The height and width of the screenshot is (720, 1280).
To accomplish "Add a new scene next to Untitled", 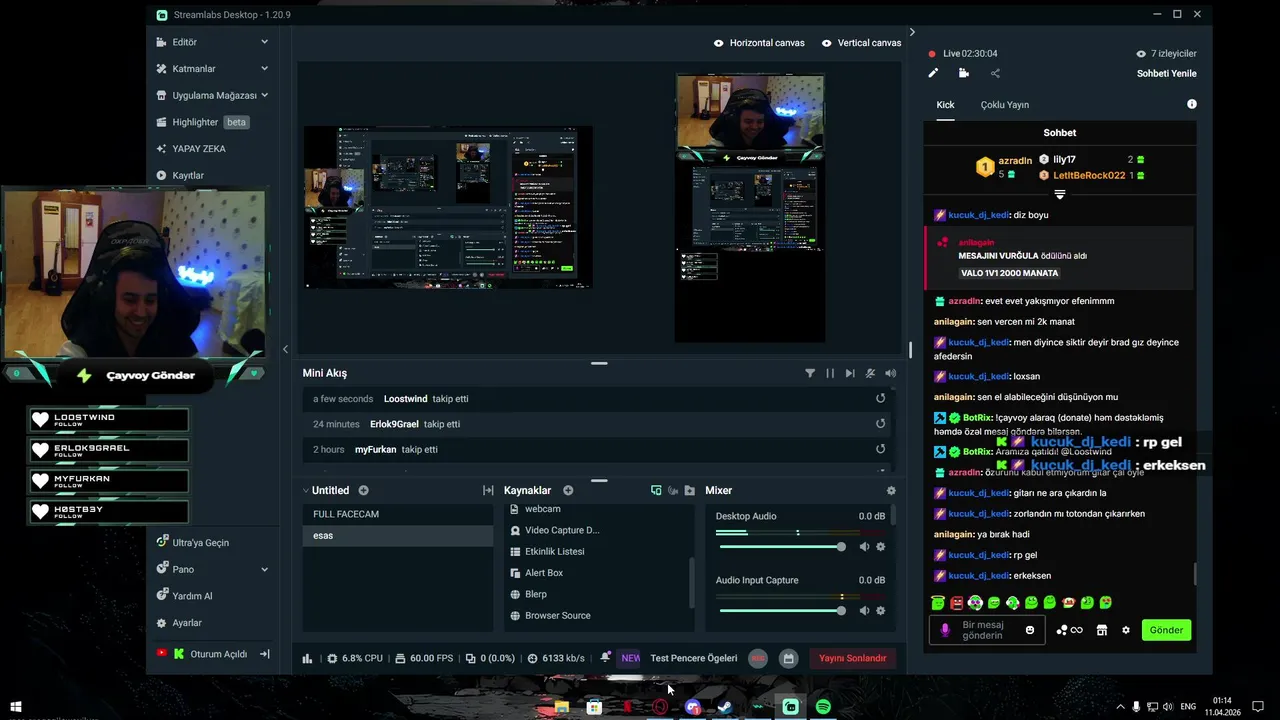I will tap(363, 490).
